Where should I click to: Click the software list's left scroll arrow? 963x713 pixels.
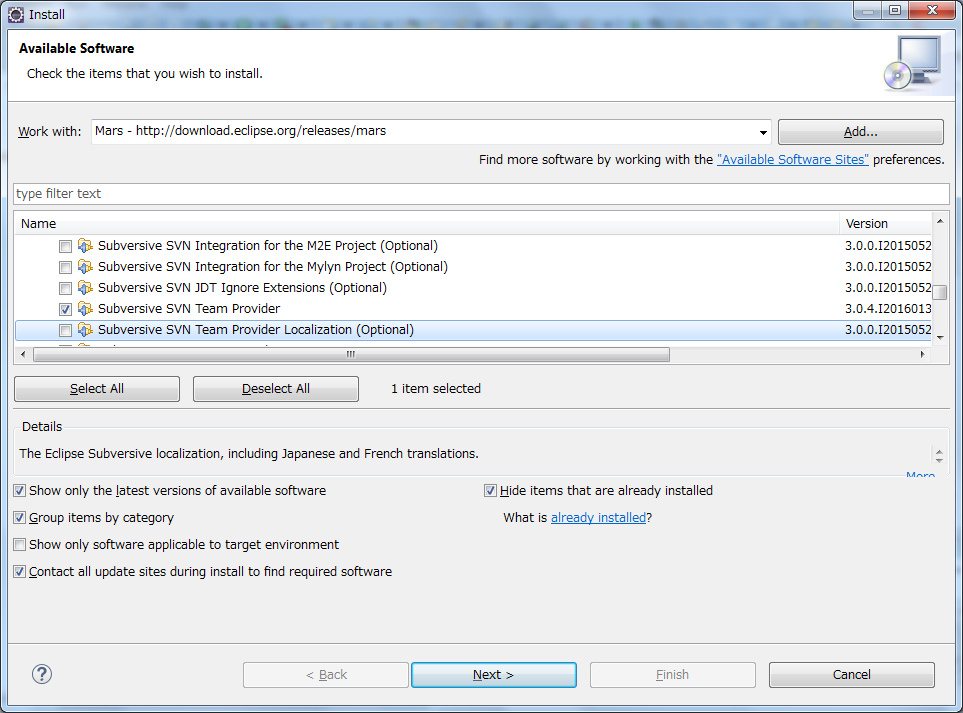tap(23, 355)
